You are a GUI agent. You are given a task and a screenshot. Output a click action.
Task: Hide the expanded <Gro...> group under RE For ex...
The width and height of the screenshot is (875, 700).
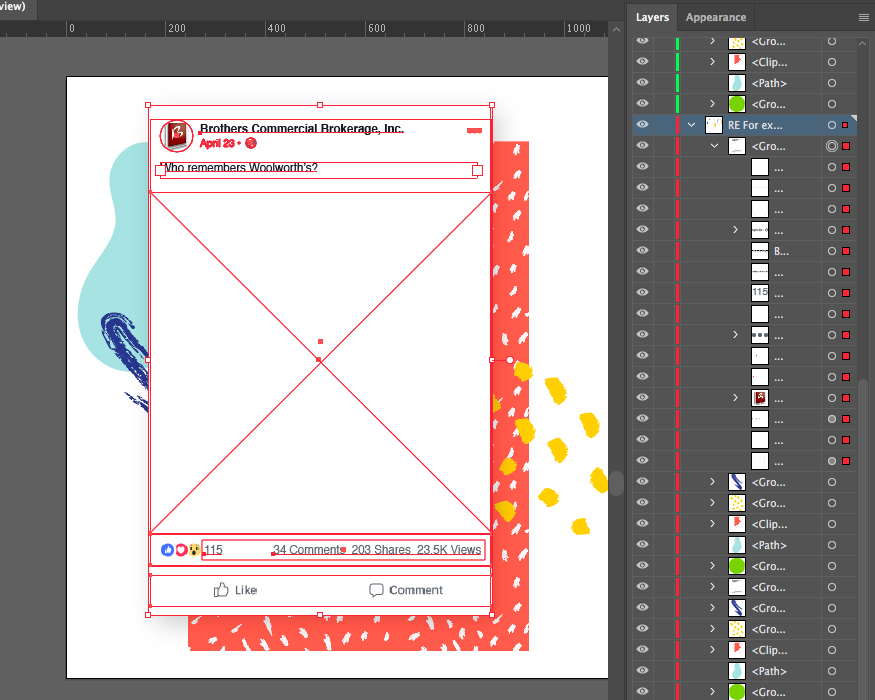[x=642, y=146]
